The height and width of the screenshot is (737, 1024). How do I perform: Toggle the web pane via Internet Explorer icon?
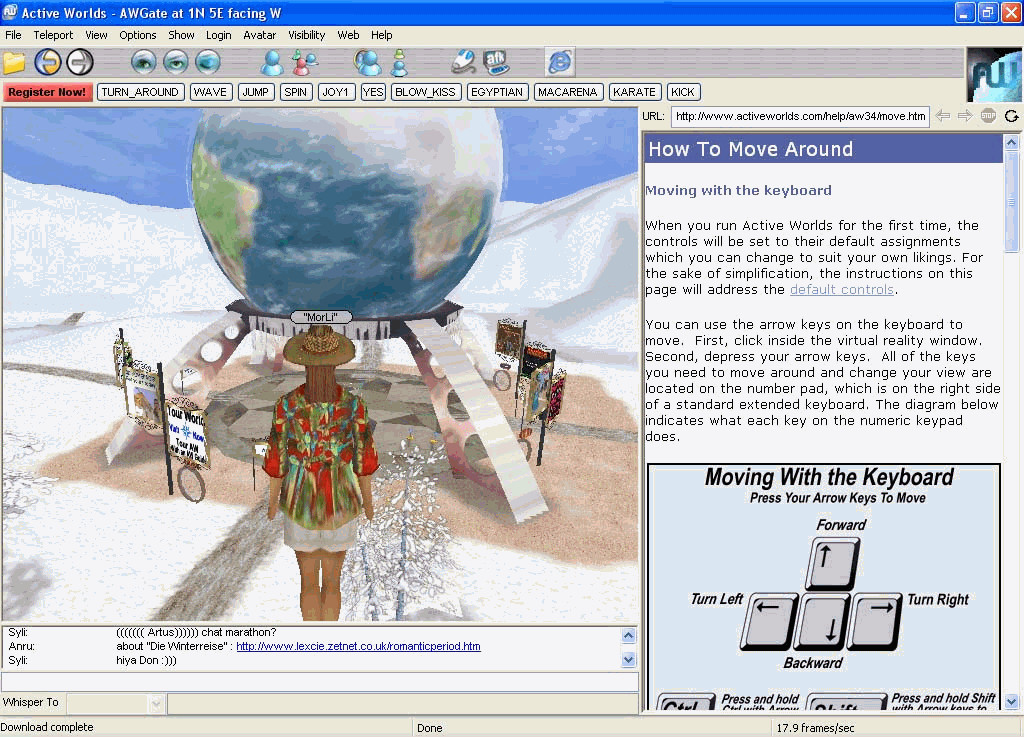pos(560,63)
